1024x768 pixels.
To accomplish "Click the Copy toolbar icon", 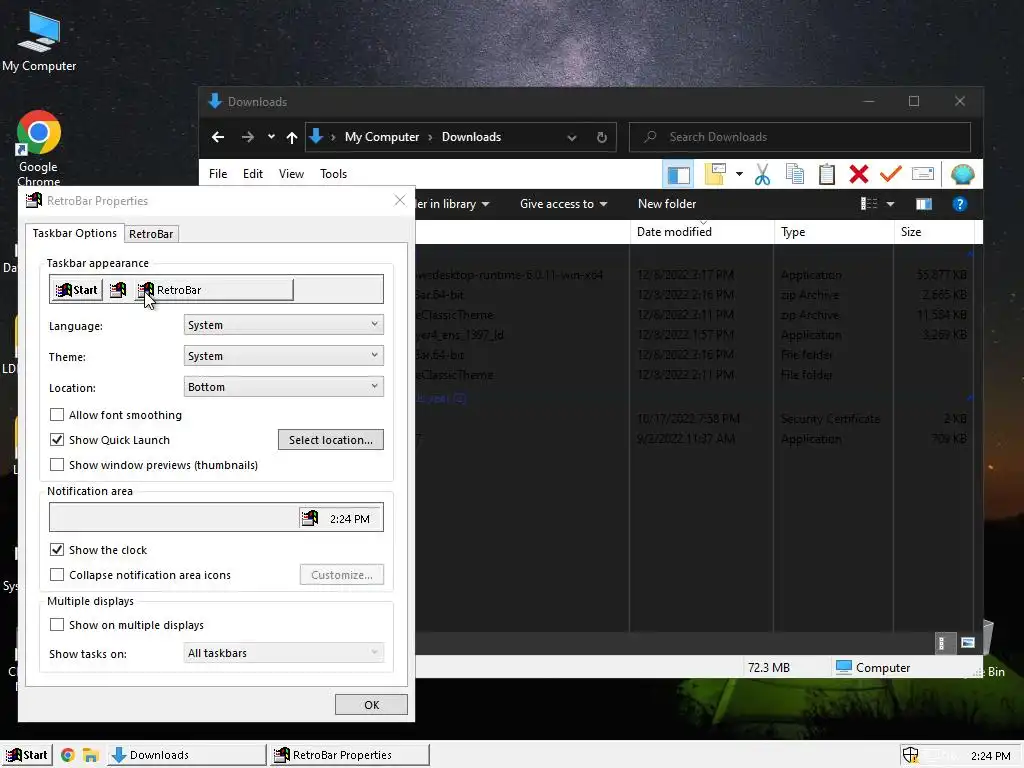I will pos(795,174).
